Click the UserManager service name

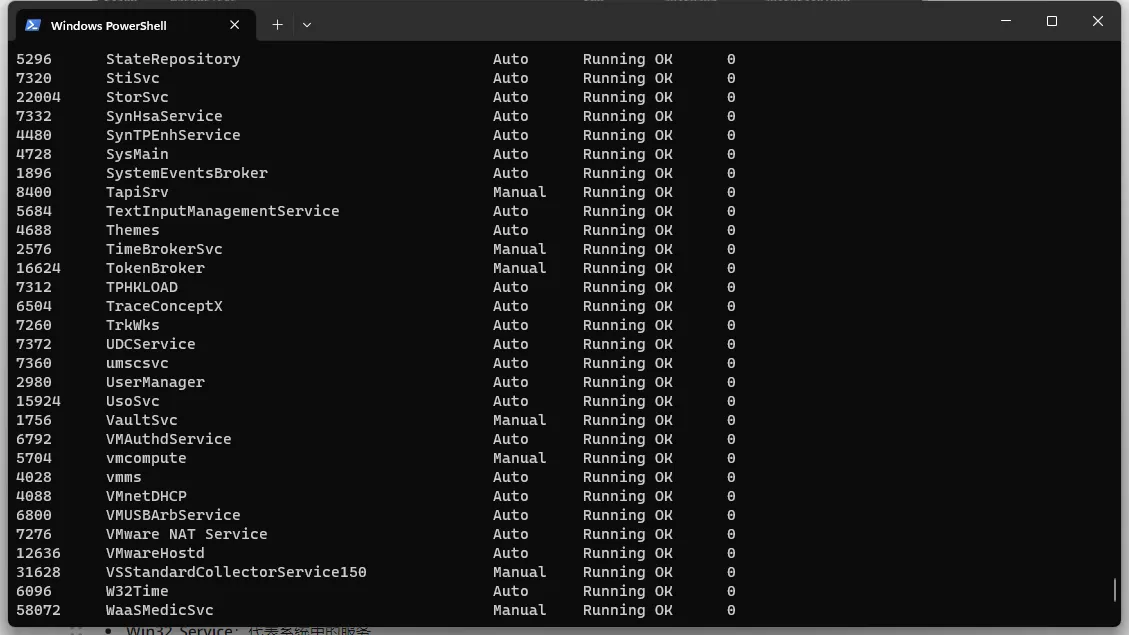tap(156, 382)
